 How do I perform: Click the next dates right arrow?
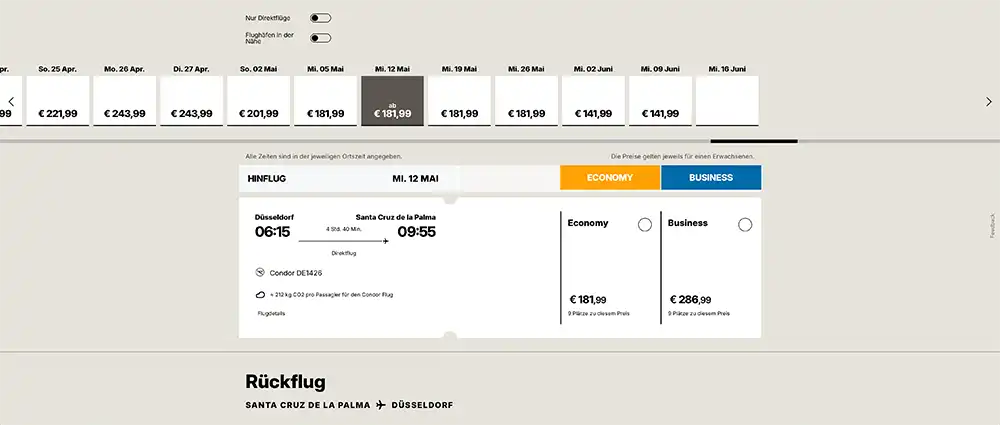(x=989, y=101)
